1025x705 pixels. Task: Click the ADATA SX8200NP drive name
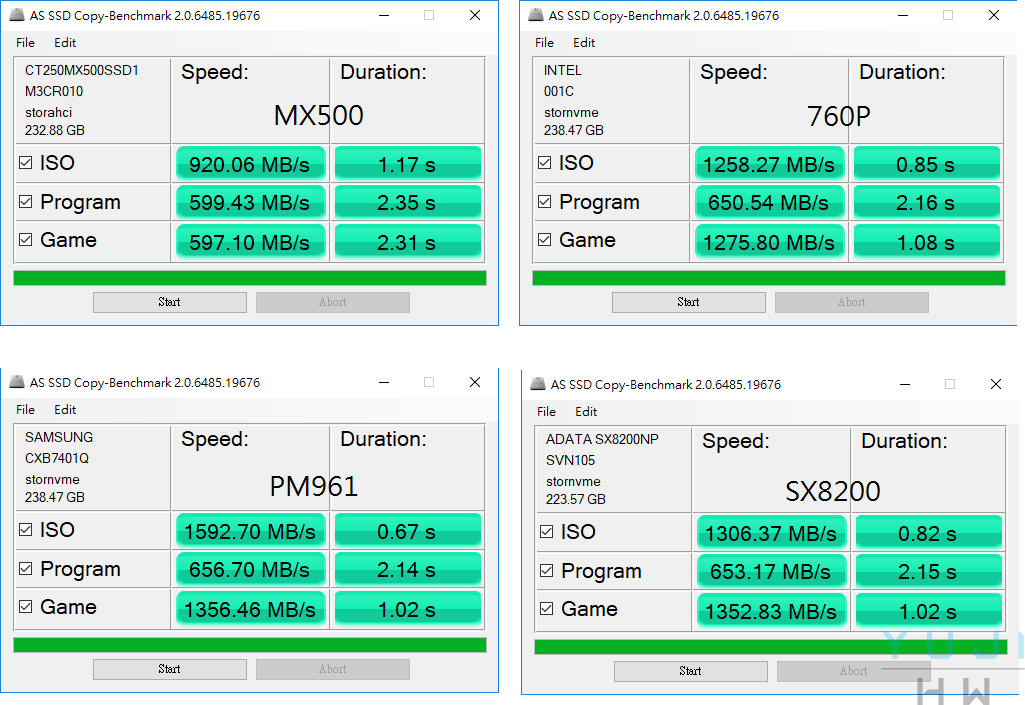coord(602,439)
